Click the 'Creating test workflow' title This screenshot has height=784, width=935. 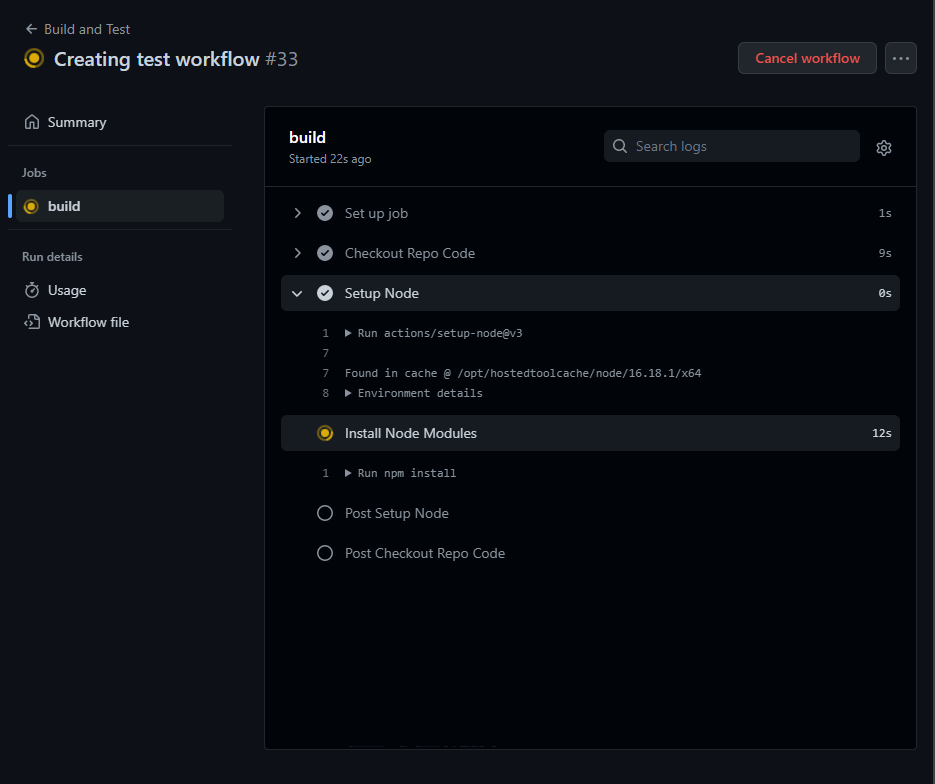[x=157, y=59]
